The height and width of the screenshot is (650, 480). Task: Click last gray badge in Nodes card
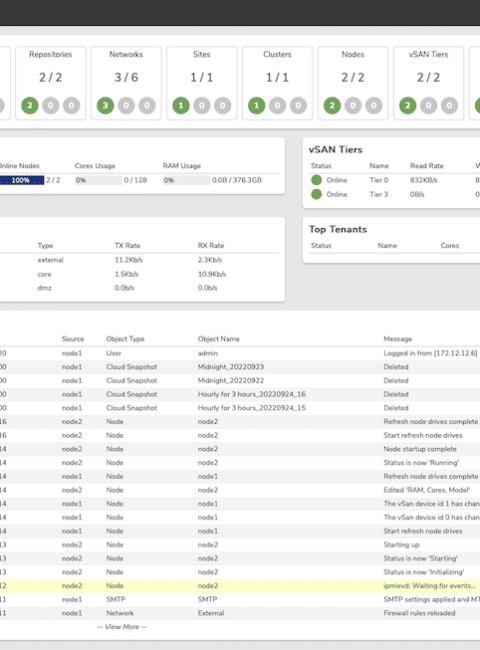click(373, 106)
